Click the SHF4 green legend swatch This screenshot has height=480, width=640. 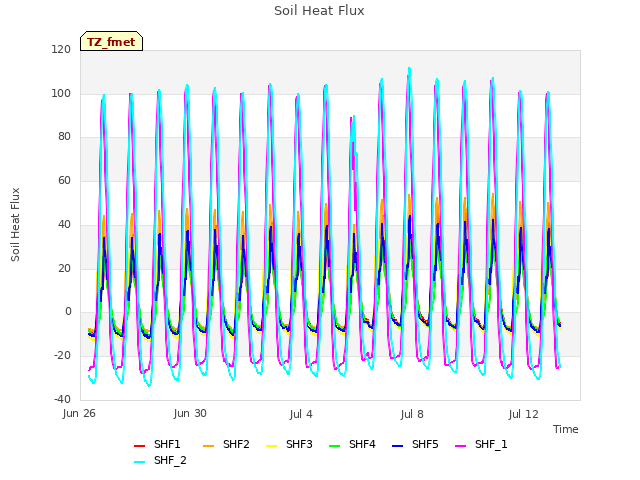coord(334,446)
